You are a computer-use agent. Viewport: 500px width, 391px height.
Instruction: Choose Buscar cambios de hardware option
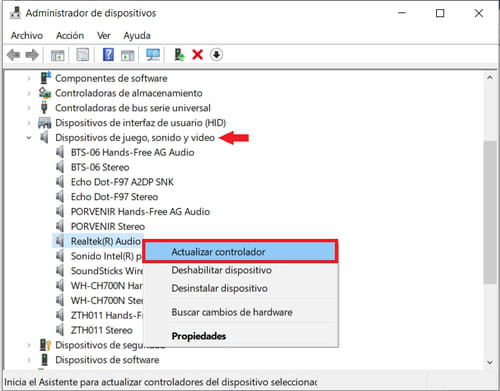coord(240,312)
